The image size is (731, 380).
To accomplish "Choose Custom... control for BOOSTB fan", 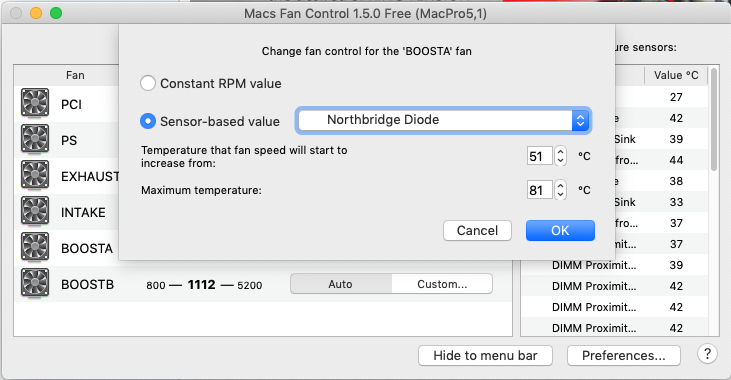I will 442,284.
